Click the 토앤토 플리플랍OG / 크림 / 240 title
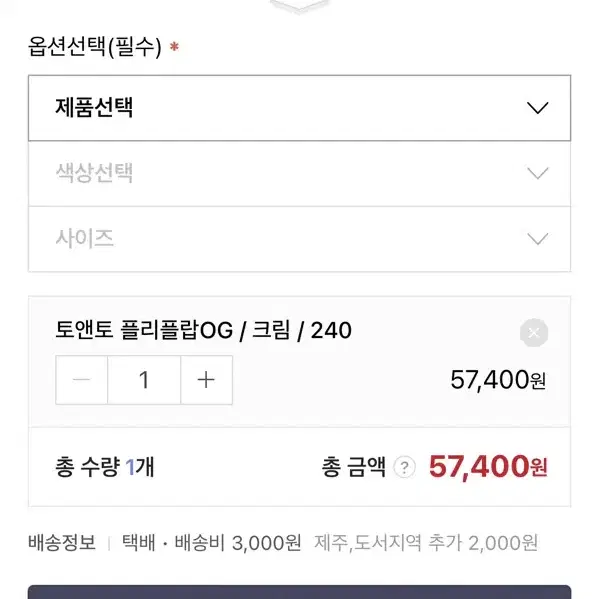The image size is (599, 599). [x=203, y=330]
